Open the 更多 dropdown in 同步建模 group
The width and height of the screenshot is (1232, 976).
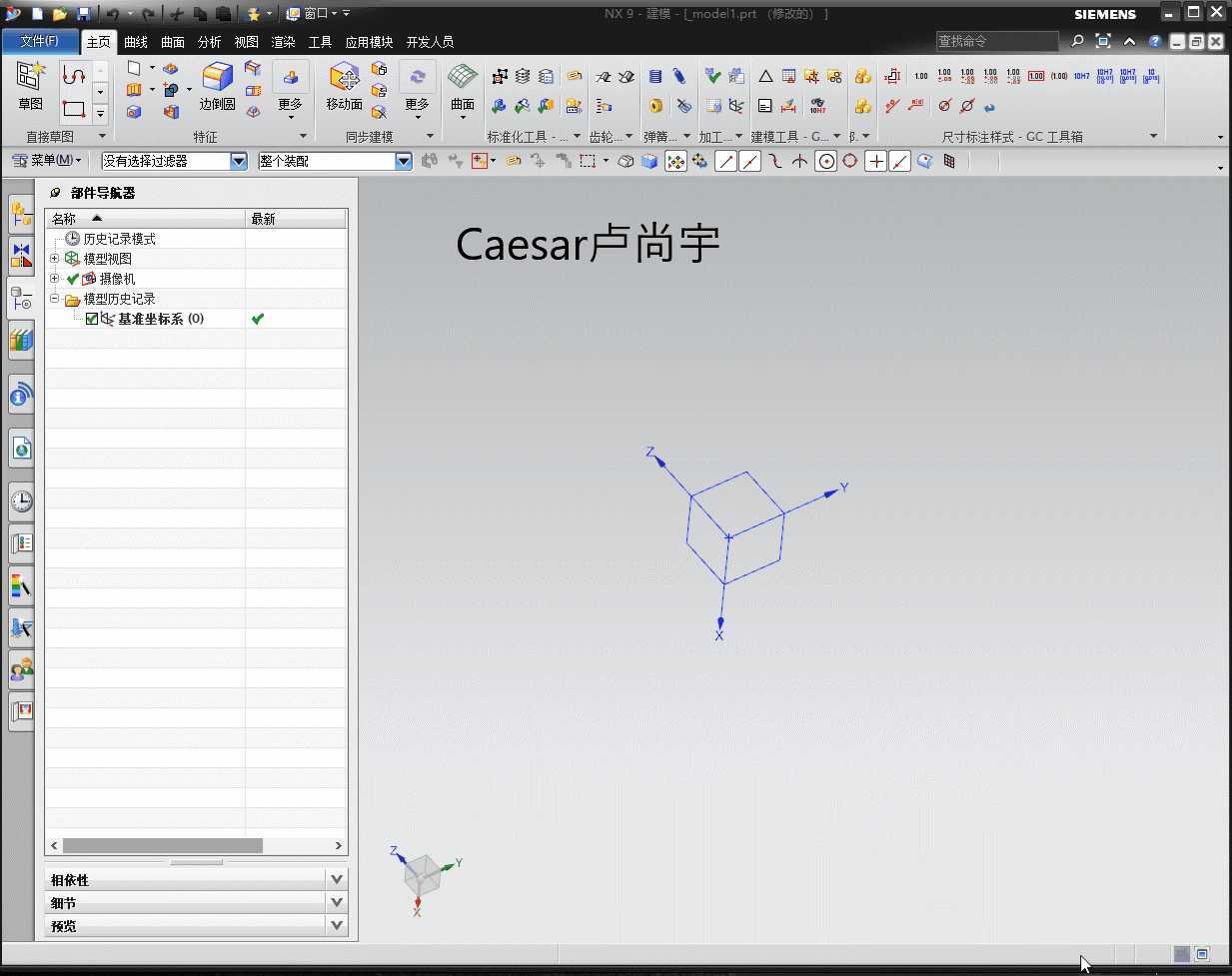(x=417, y=90)
